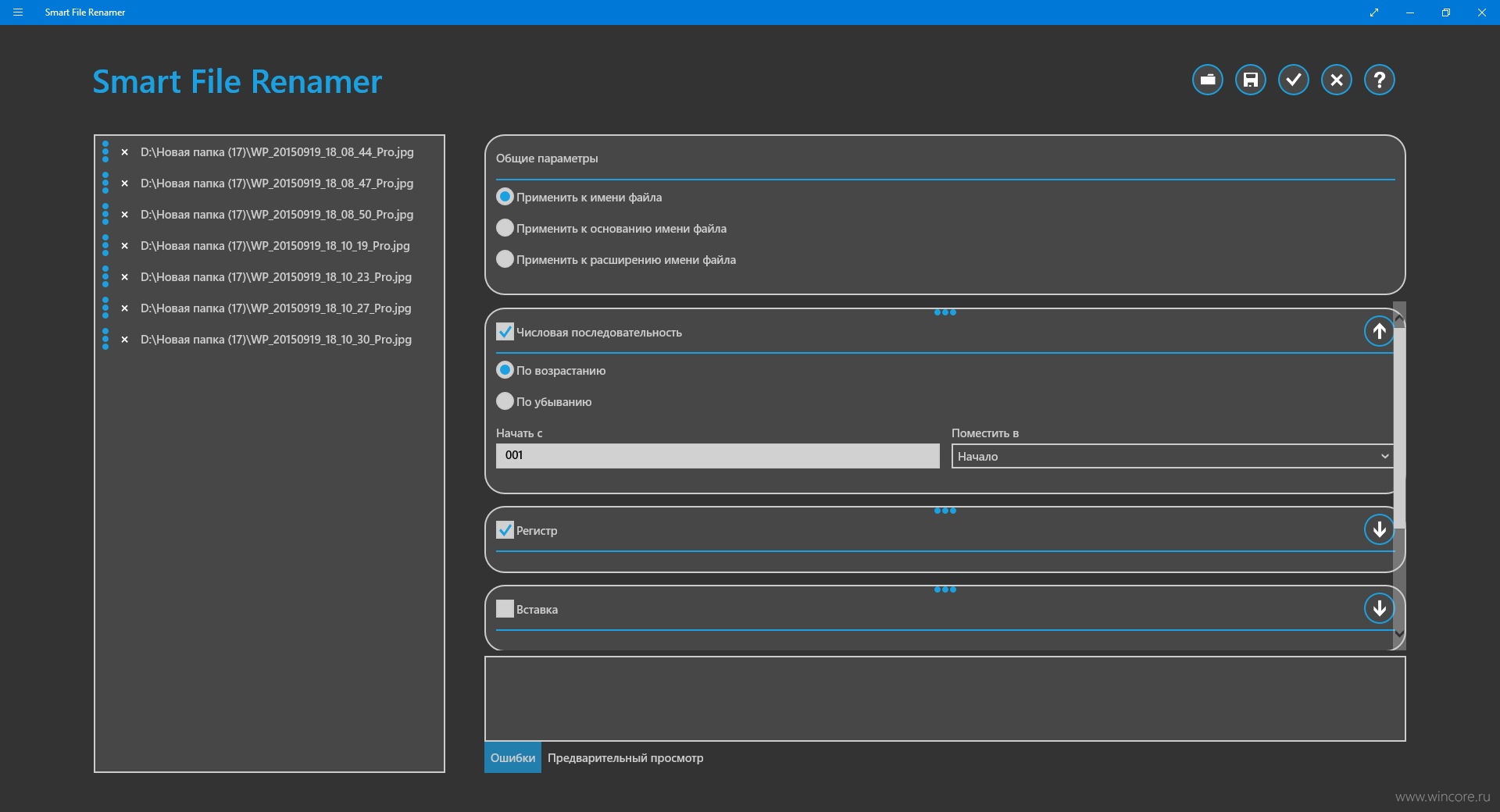The image size is (1500, 812).
Task: Click three-dot handle above Числовая последовательность
Action: tap(945, 312)
